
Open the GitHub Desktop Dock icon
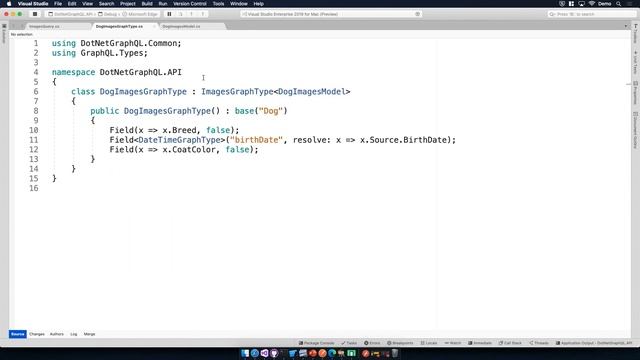pos(274,353)
